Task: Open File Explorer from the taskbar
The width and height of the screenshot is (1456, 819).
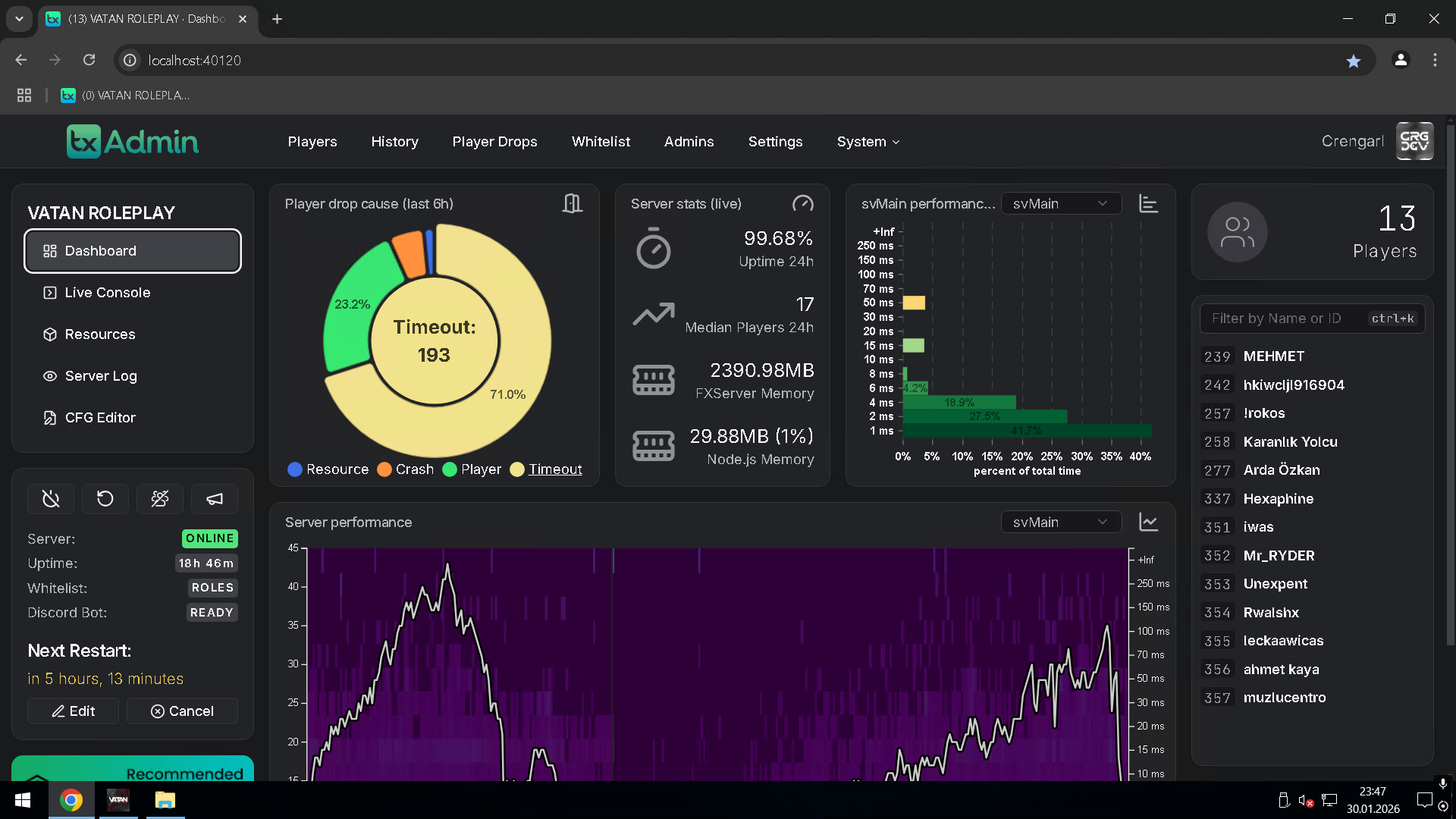Action: [165, 800]
